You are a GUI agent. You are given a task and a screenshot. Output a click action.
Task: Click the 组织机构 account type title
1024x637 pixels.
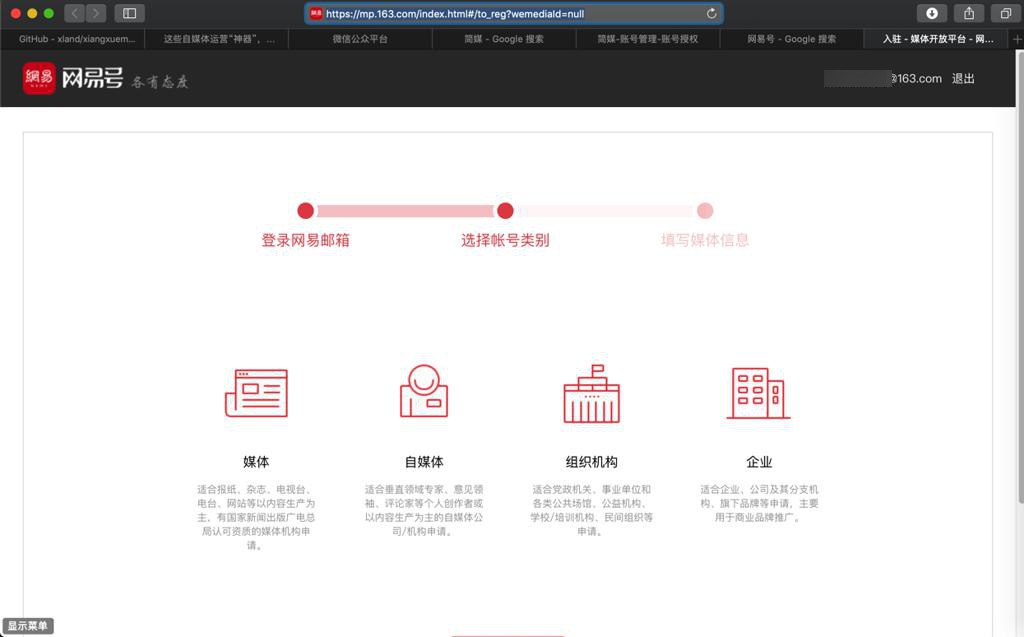(592, 462)
